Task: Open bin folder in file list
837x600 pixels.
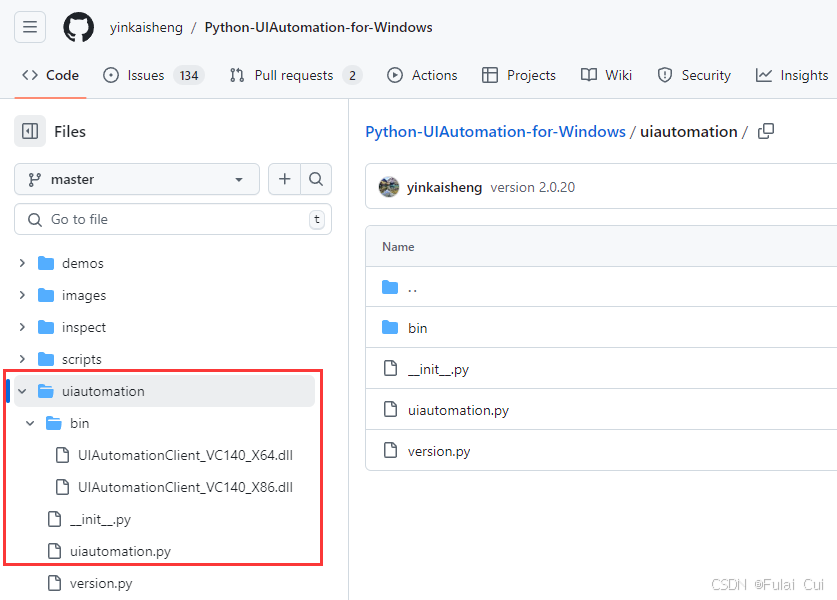Action: pos(417,328)
